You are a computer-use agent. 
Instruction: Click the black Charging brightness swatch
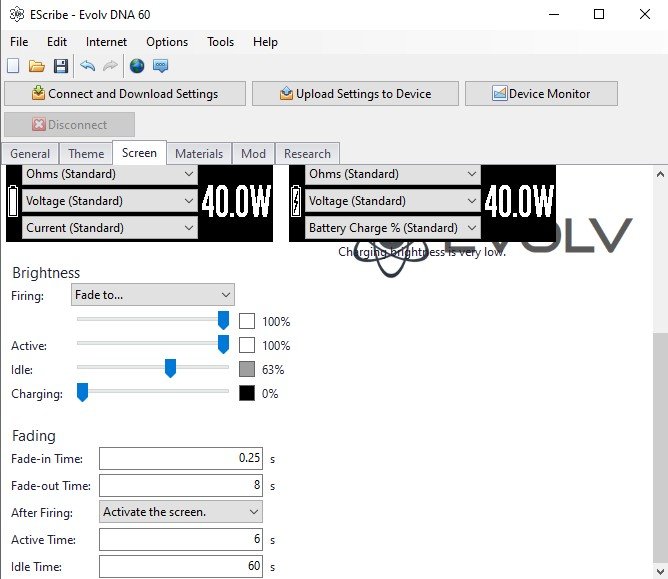(x=247, y=393)
